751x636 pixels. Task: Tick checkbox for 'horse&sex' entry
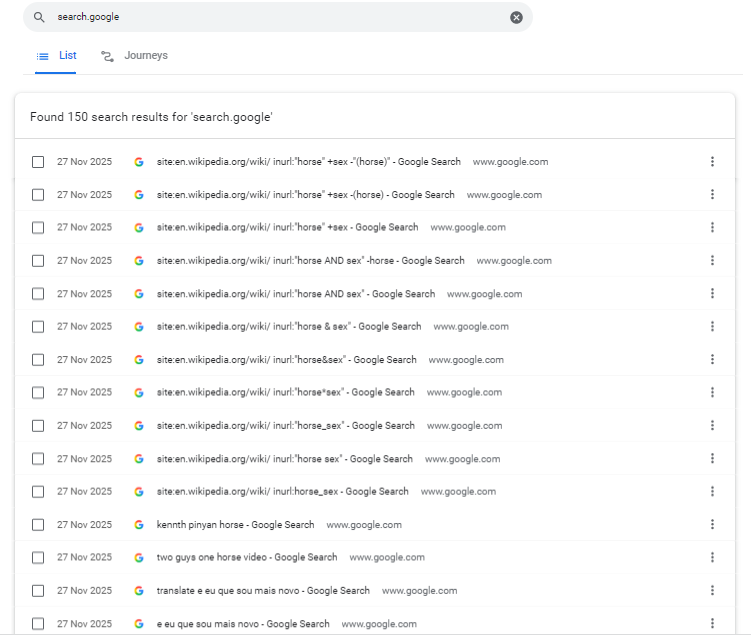pos(38,360)
